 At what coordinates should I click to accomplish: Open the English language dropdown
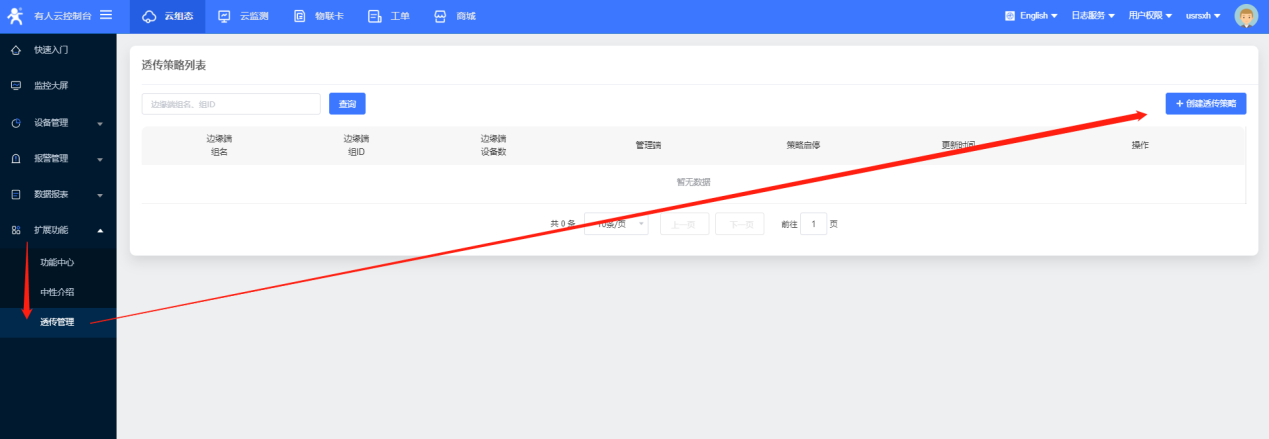1031,16
